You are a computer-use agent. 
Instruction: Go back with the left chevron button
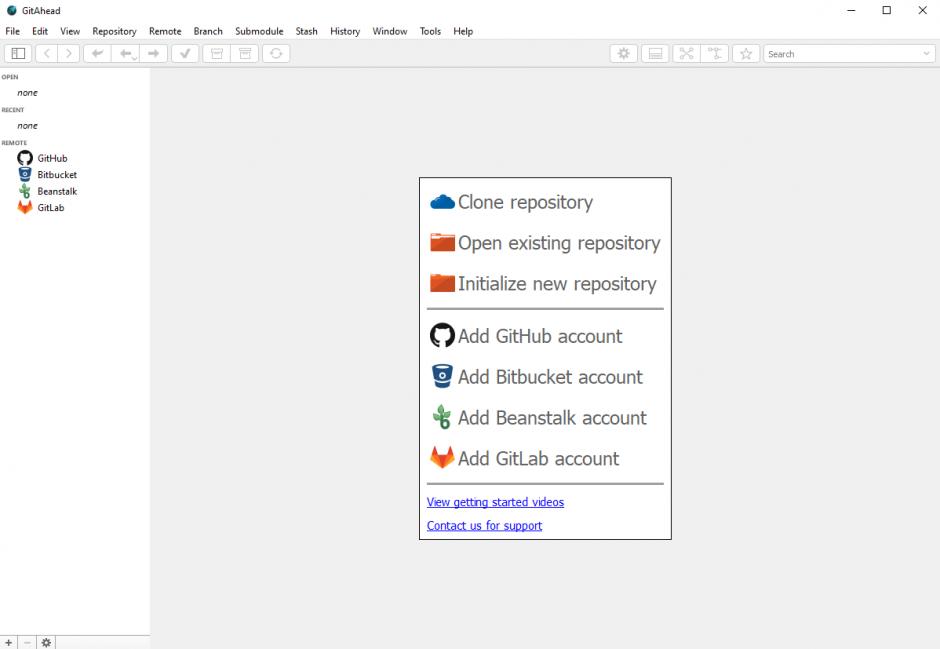pos(47,53)
